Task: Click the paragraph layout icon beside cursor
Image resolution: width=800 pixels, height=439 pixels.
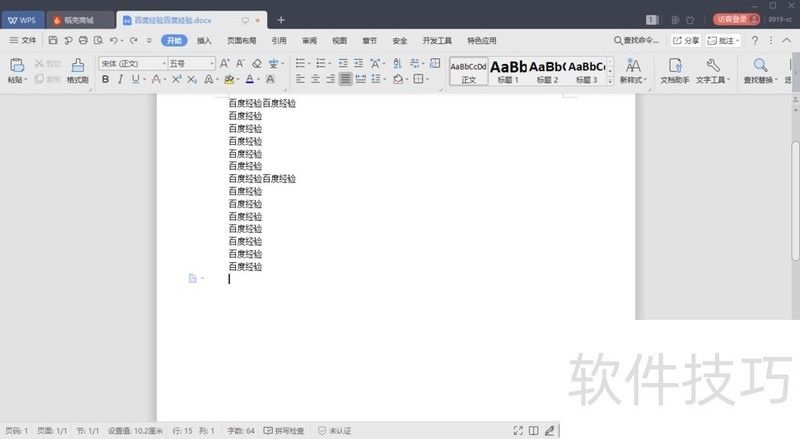Action: pyautogui.click(x=193, y=279)
